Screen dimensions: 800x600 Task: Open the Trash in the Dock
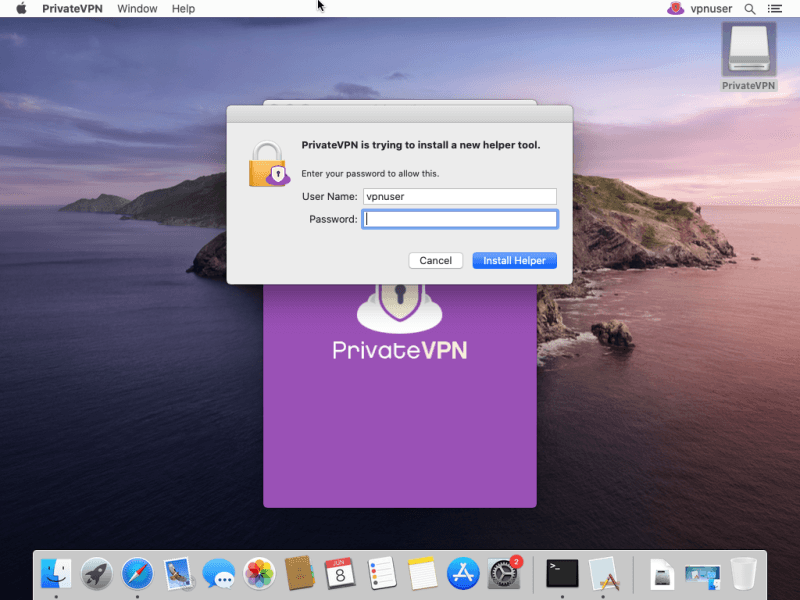(744, 573)
